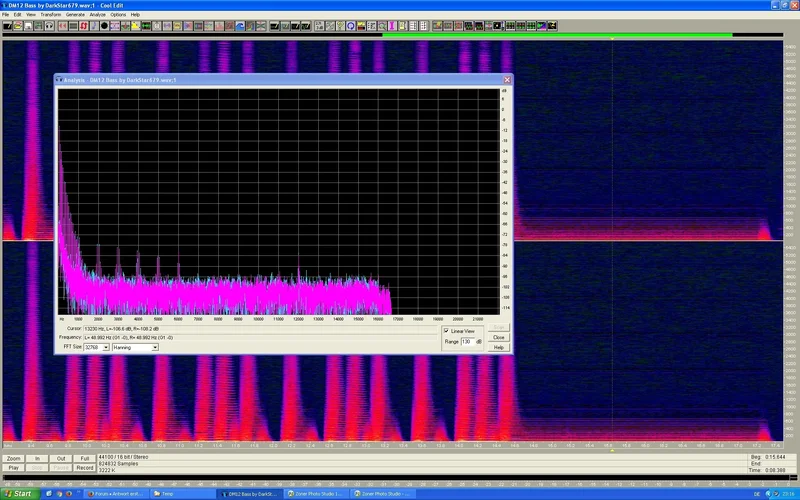Click the New file icon in toolbar
Image resolution: width=800 pixels, height=500 pixels.
(x=7, y=25)
